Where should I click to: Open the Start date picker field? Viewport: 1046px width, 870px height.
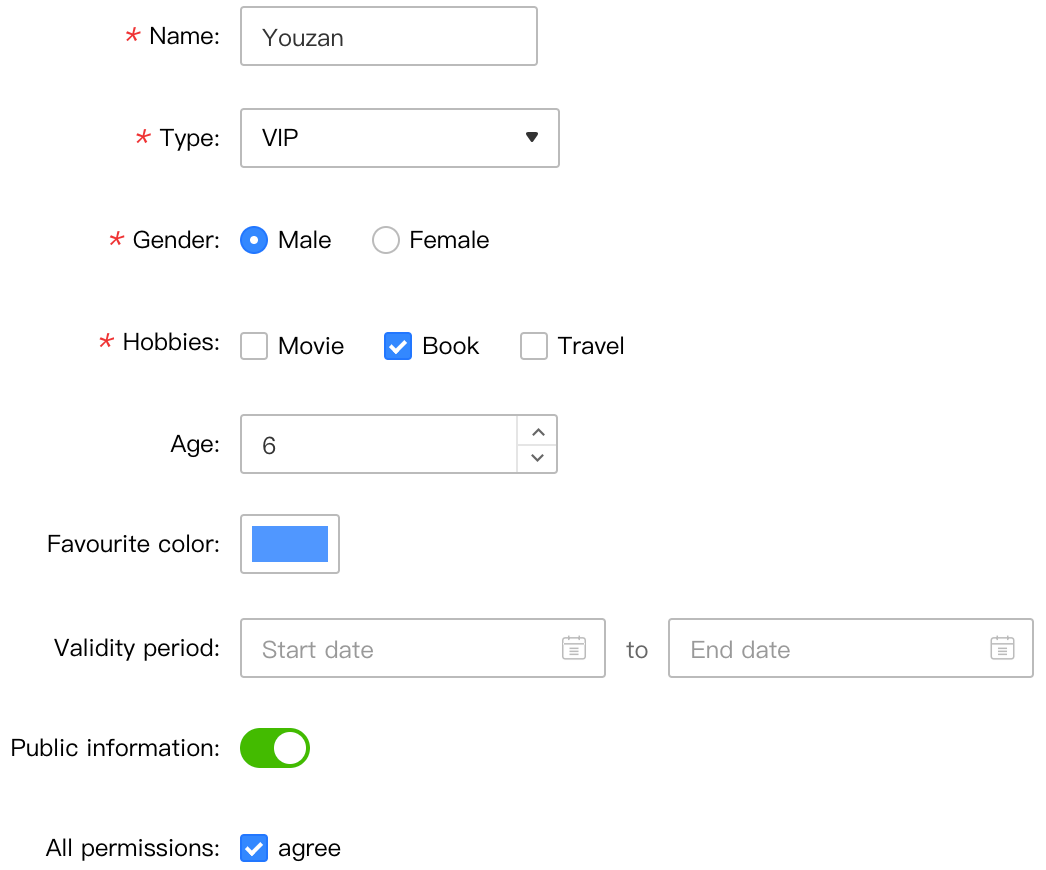coord(423,648)
